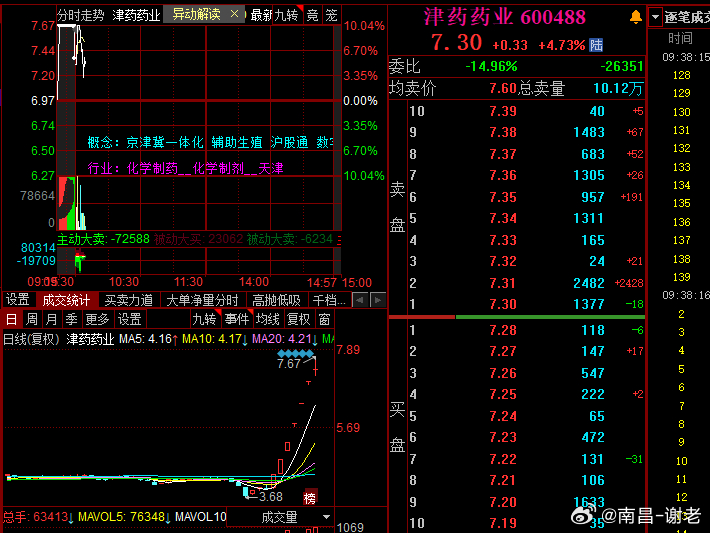Click the 陆 stock connect badge
Screen dimensions: 710x533
click(596, 45)
